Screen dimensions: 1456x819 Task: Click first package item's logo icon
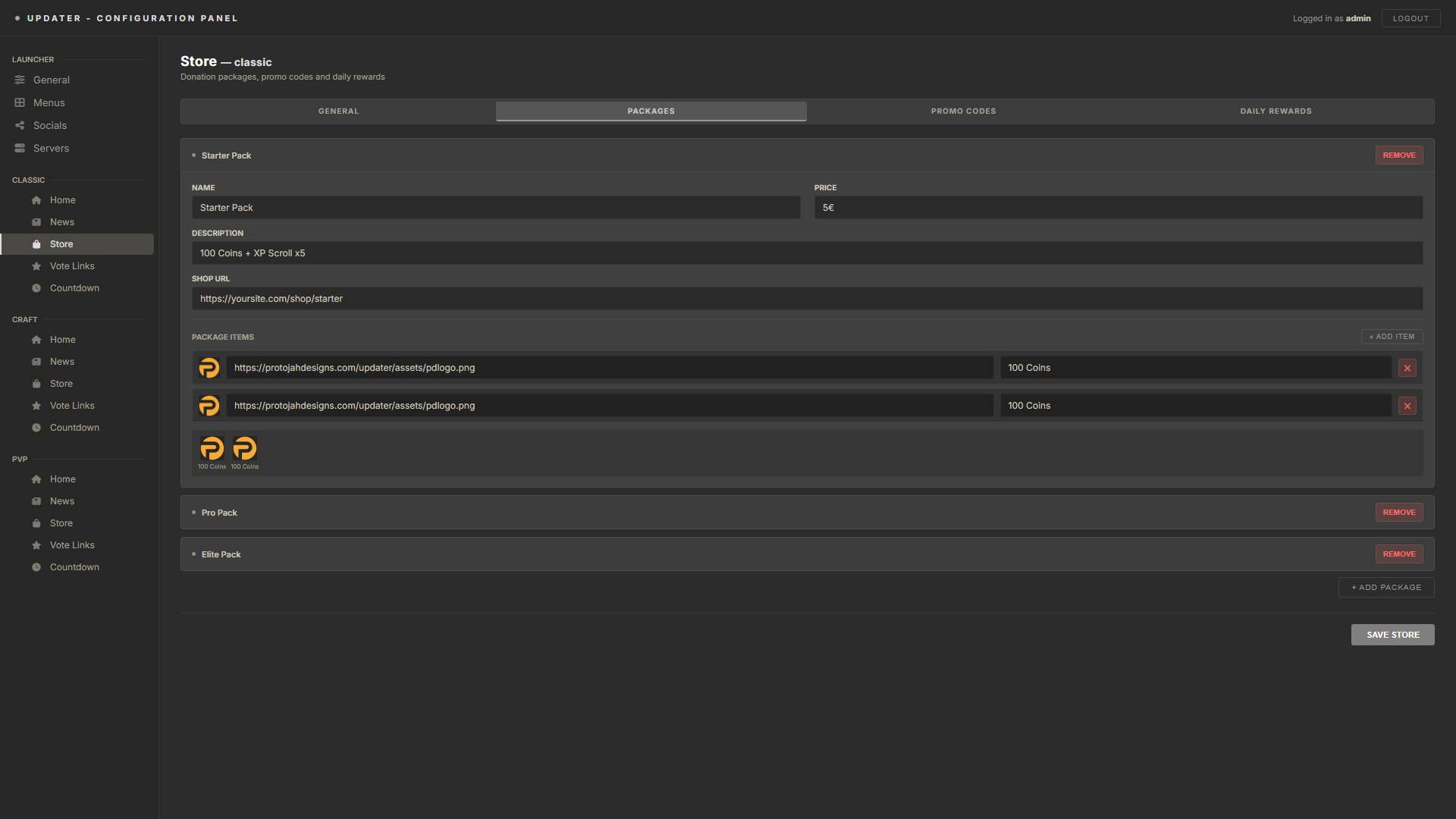point(209,368)
